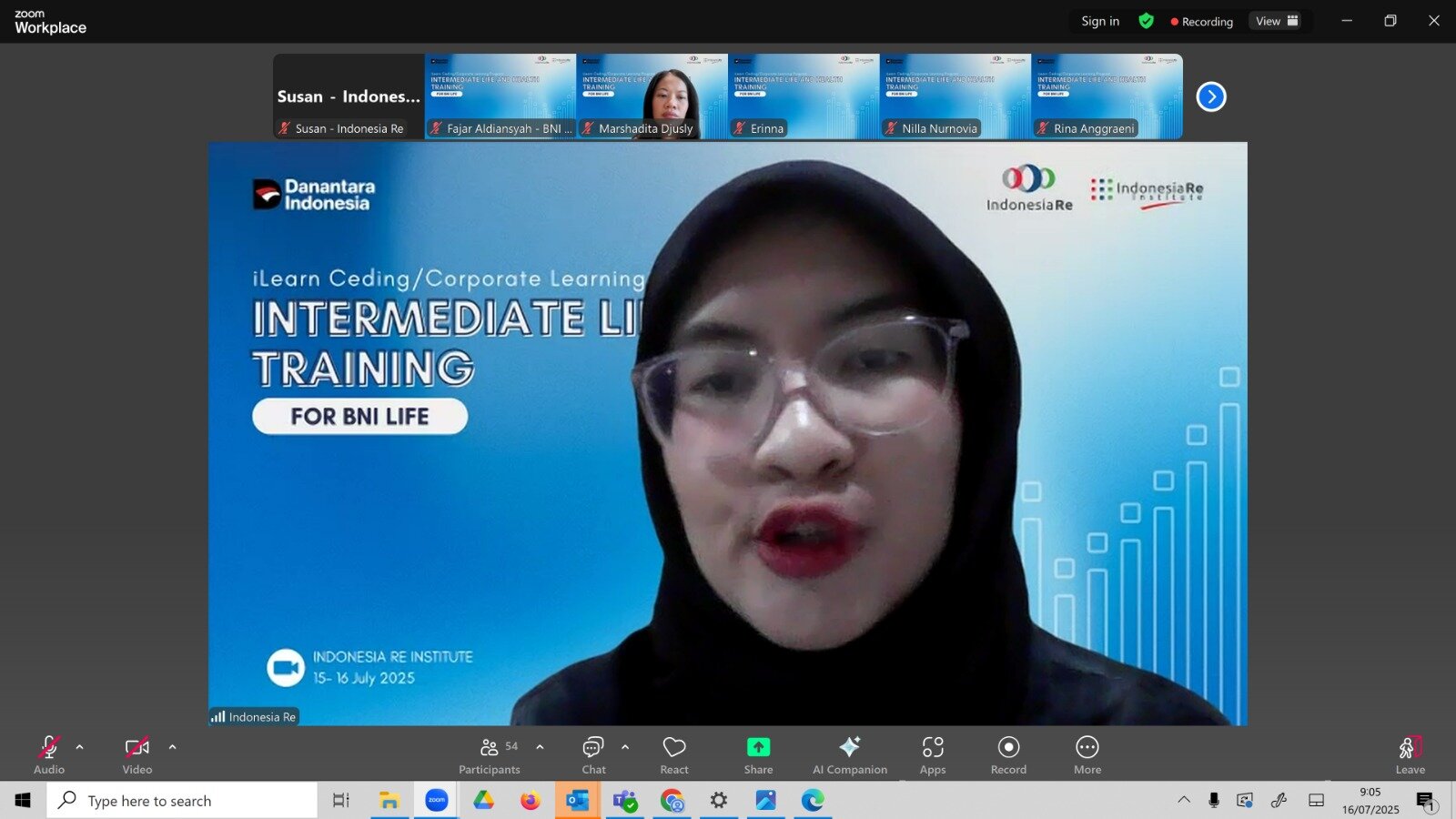Open Zoom Apps

pos(933,755)
